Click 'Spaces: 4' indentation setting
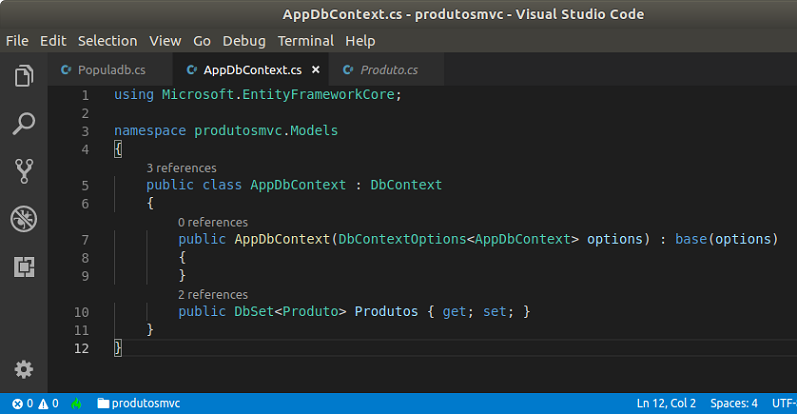 pos(733,404)
